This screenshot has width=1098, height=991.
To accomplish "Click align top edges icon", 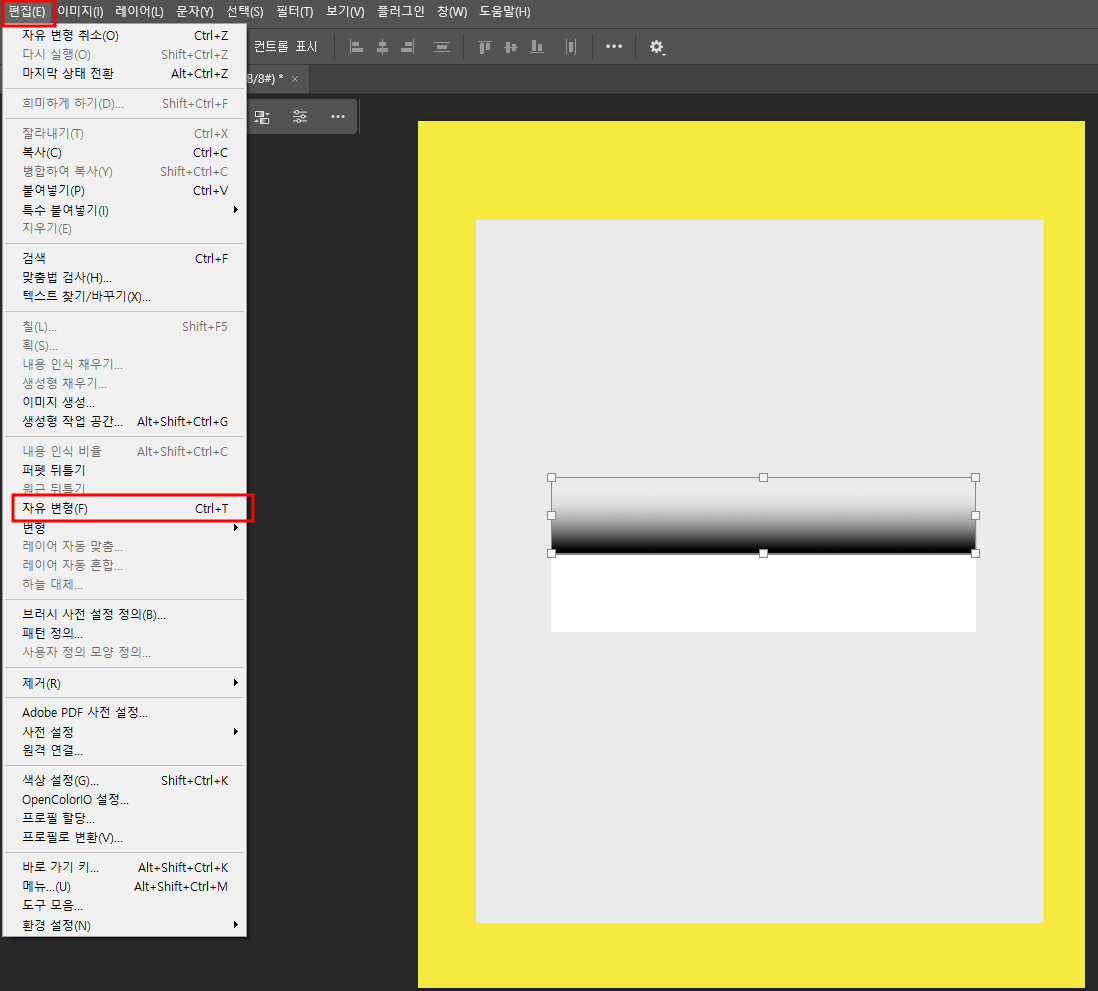I will click(485, 47).
